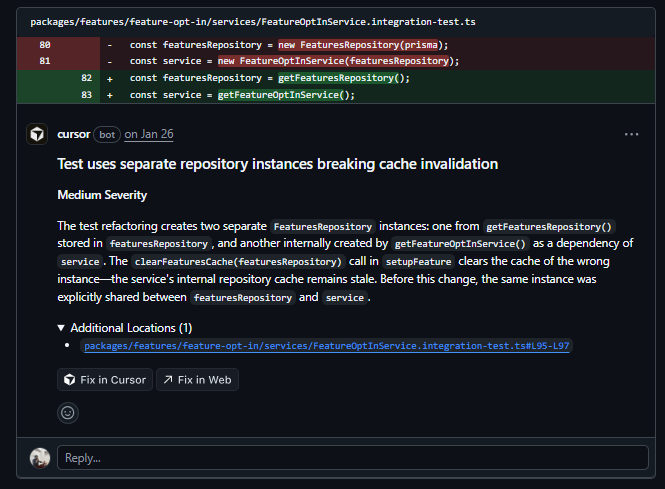Click the first inline code 'FeaturesRepository' in comment
Viewport: 665px width, 489px height.
(x=323, y=226)
